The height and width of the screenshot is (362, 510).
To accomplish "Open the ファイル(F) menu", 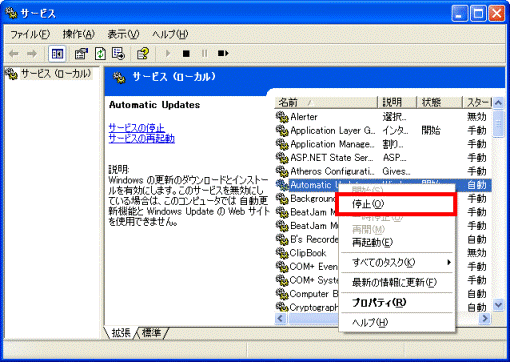I will pyautogui.click(x=30, y=34).
